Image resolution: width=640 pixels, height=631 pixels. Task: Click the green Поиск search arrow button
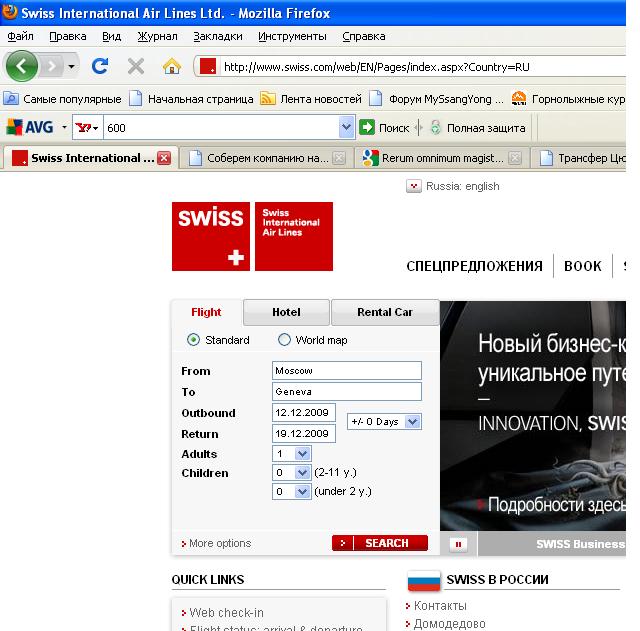pos(367,127)
